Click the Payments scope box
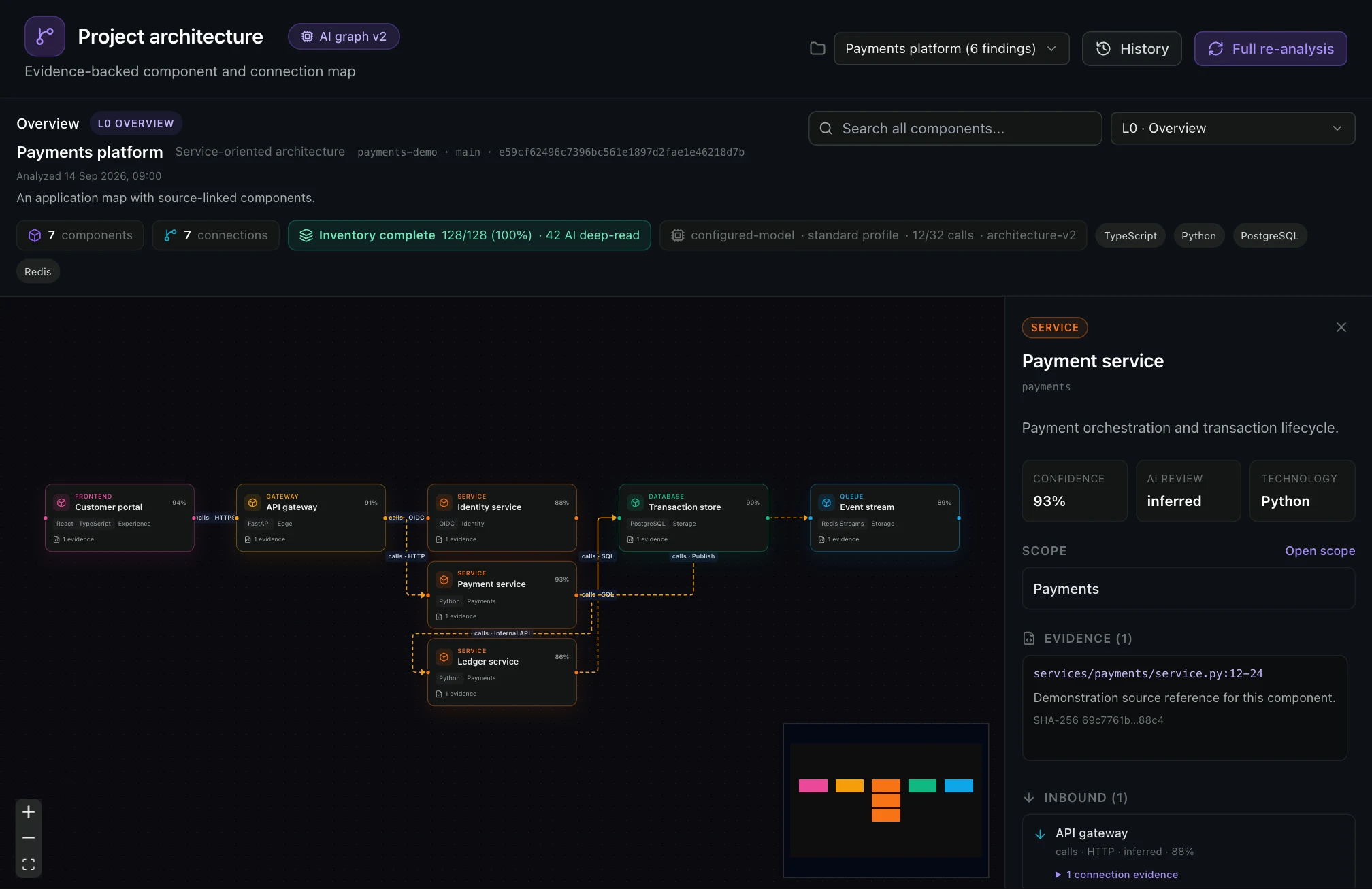1372x889 pixels. (x=1188, y=589)
